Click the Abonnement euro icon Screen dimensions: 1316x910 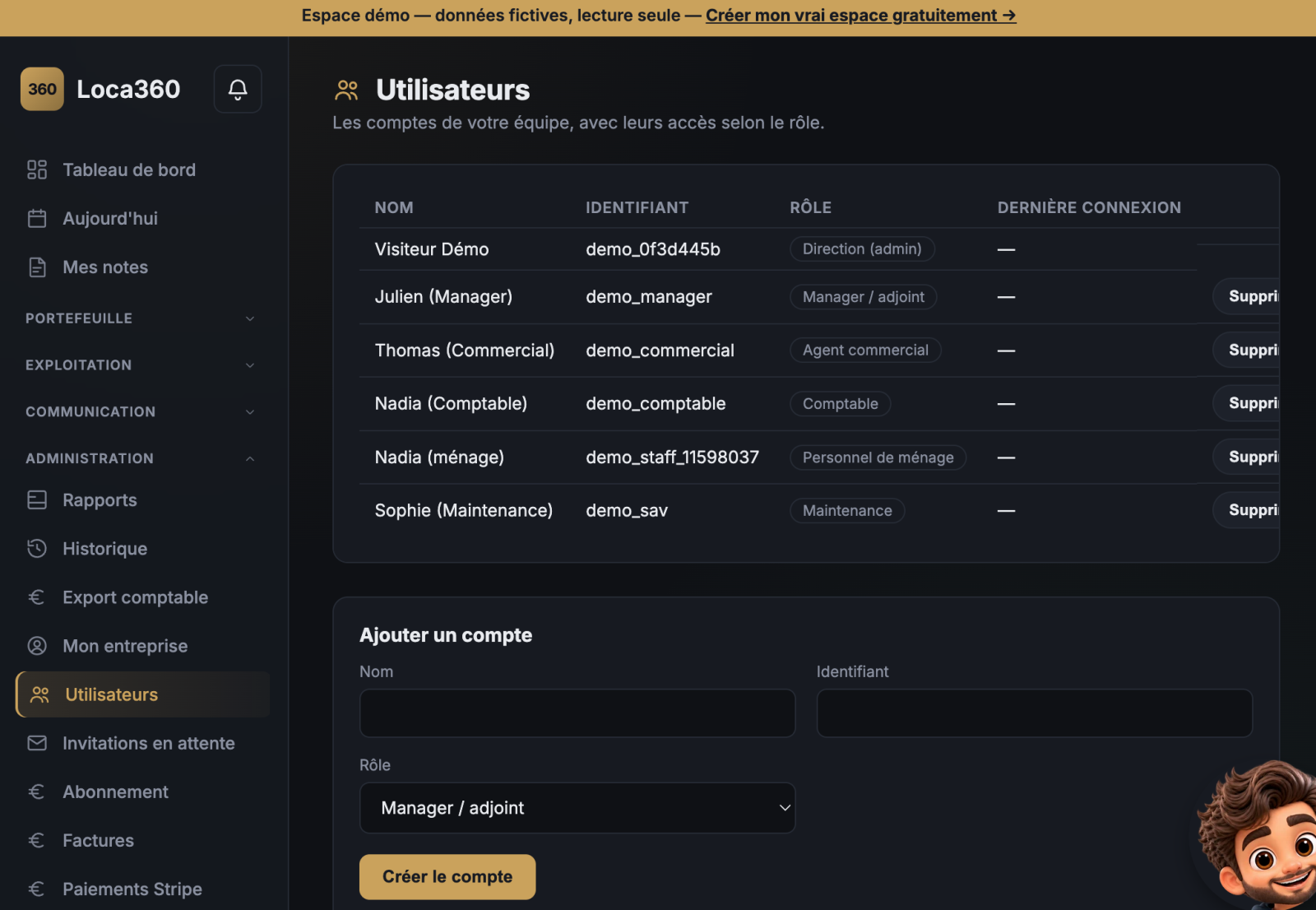click(37, 792)
